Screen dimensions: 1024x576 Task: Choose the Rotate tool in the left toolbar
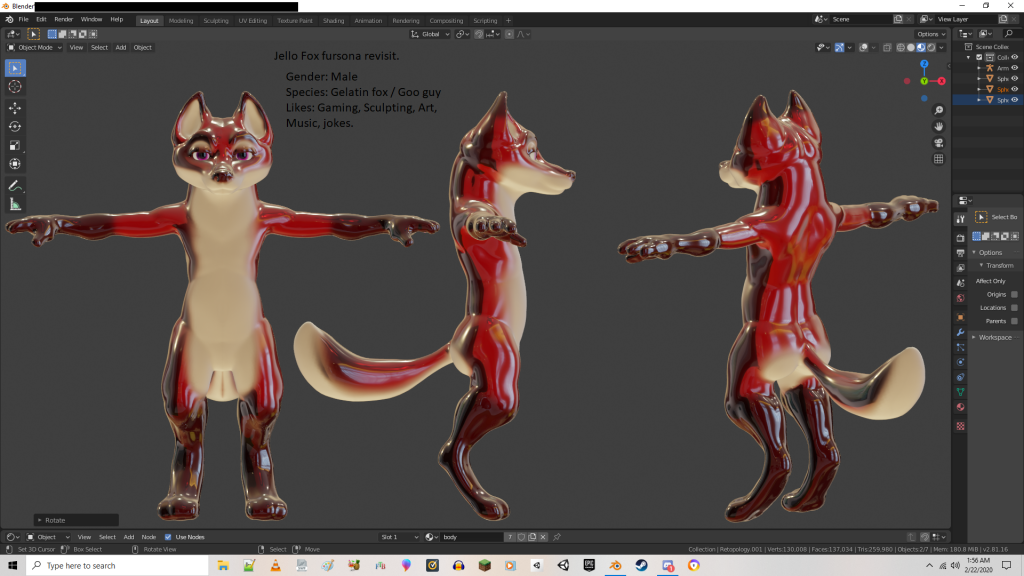pyautogui.click(x=15, y=126)
